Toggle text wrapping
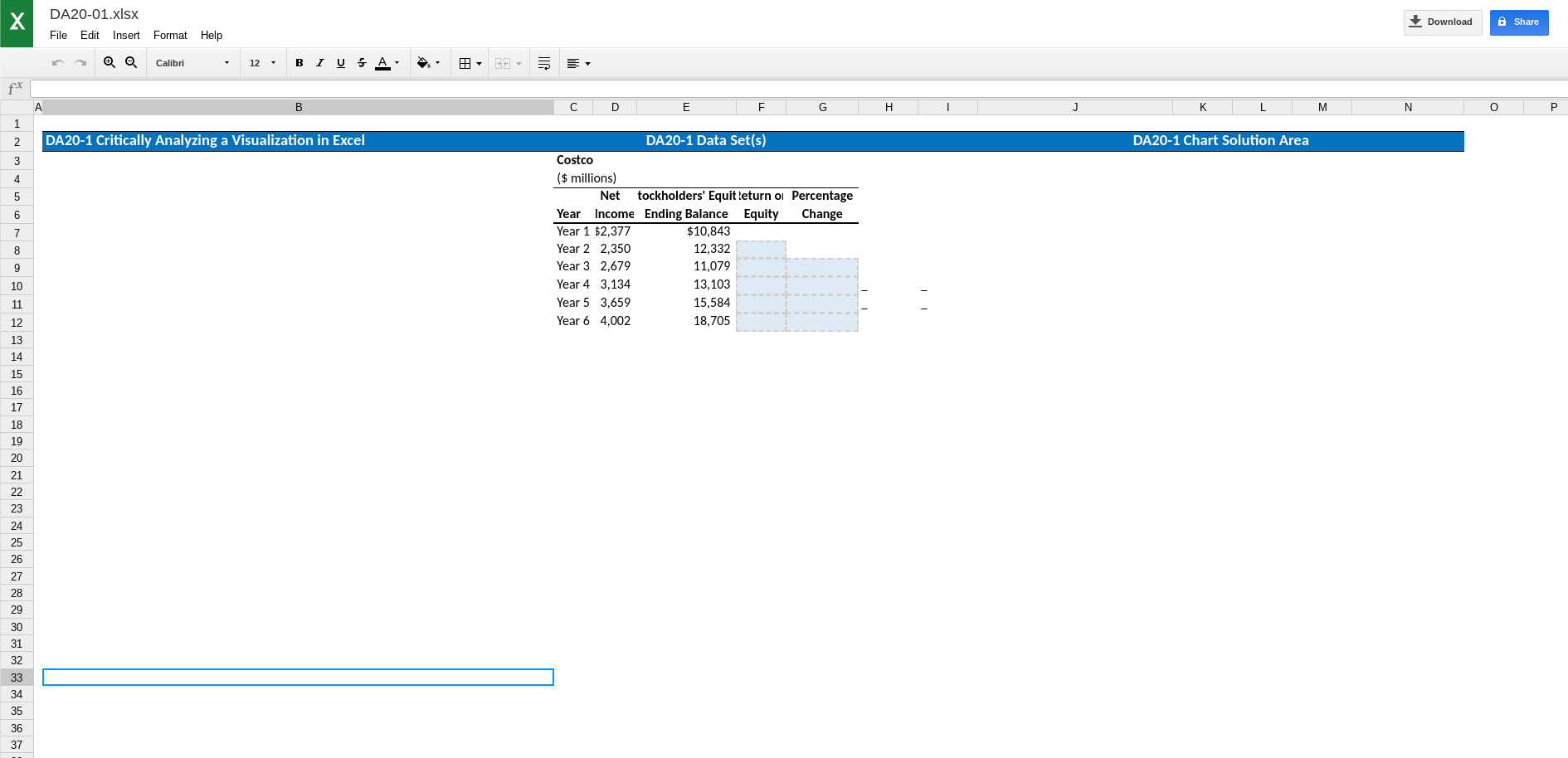The height and width of the screenshot is (758, 1568). click(x=544, y=62)
